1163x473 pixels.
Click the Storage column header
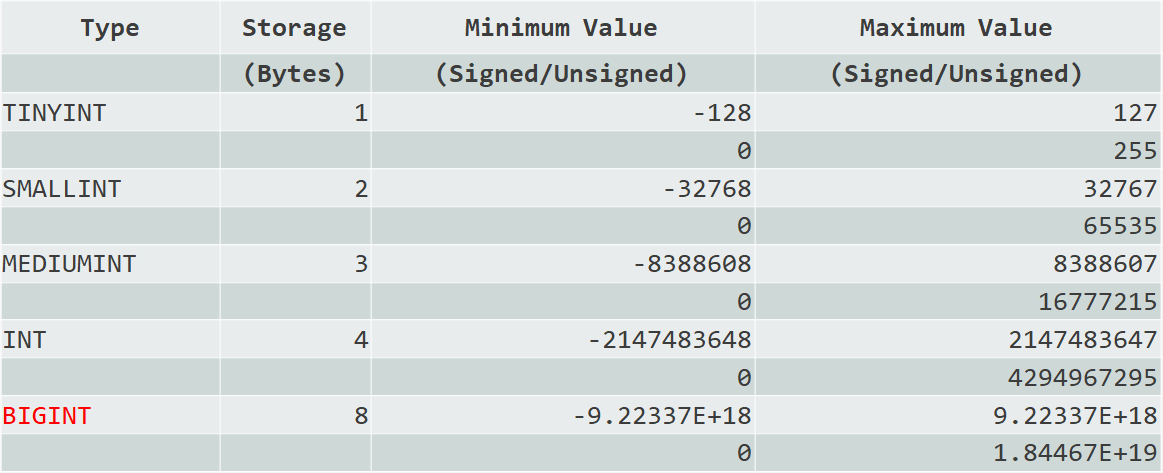294,28
